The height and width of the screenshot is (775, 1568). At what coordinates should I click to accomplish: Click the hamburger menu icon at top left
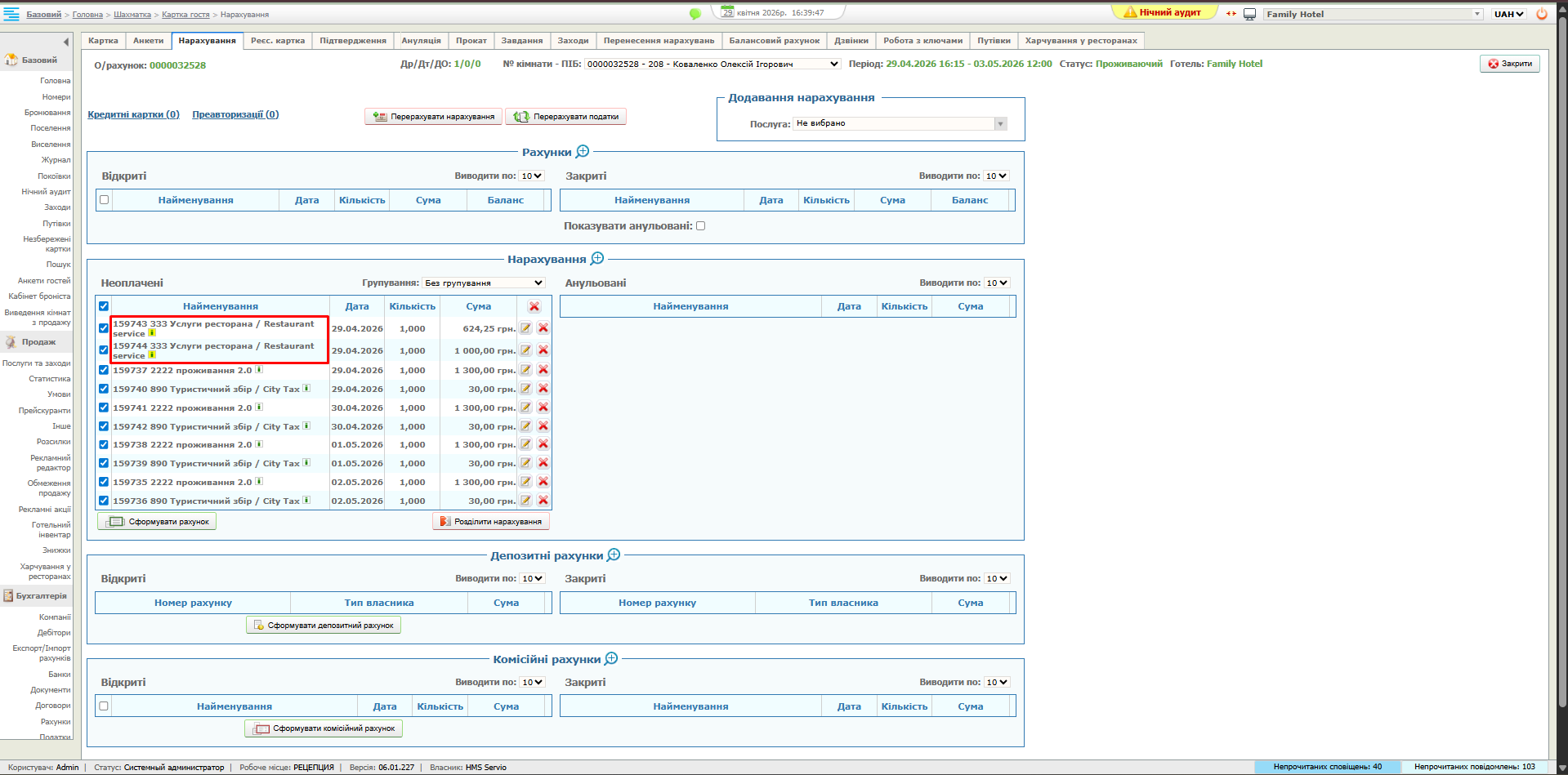click(x=11, y=14)
